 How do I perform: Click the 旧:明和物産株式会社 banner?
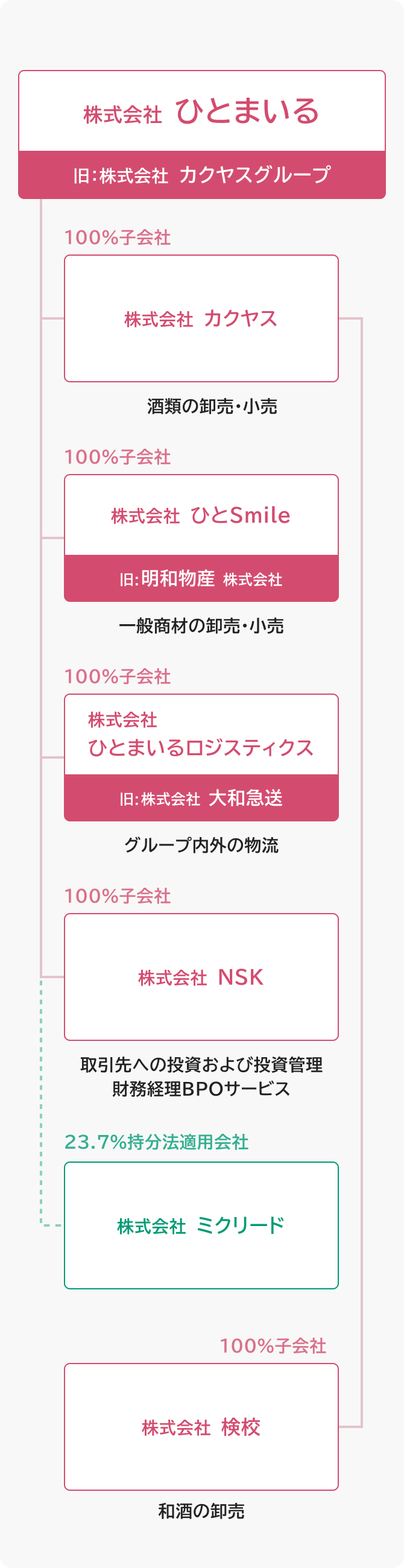coord(201,578)
